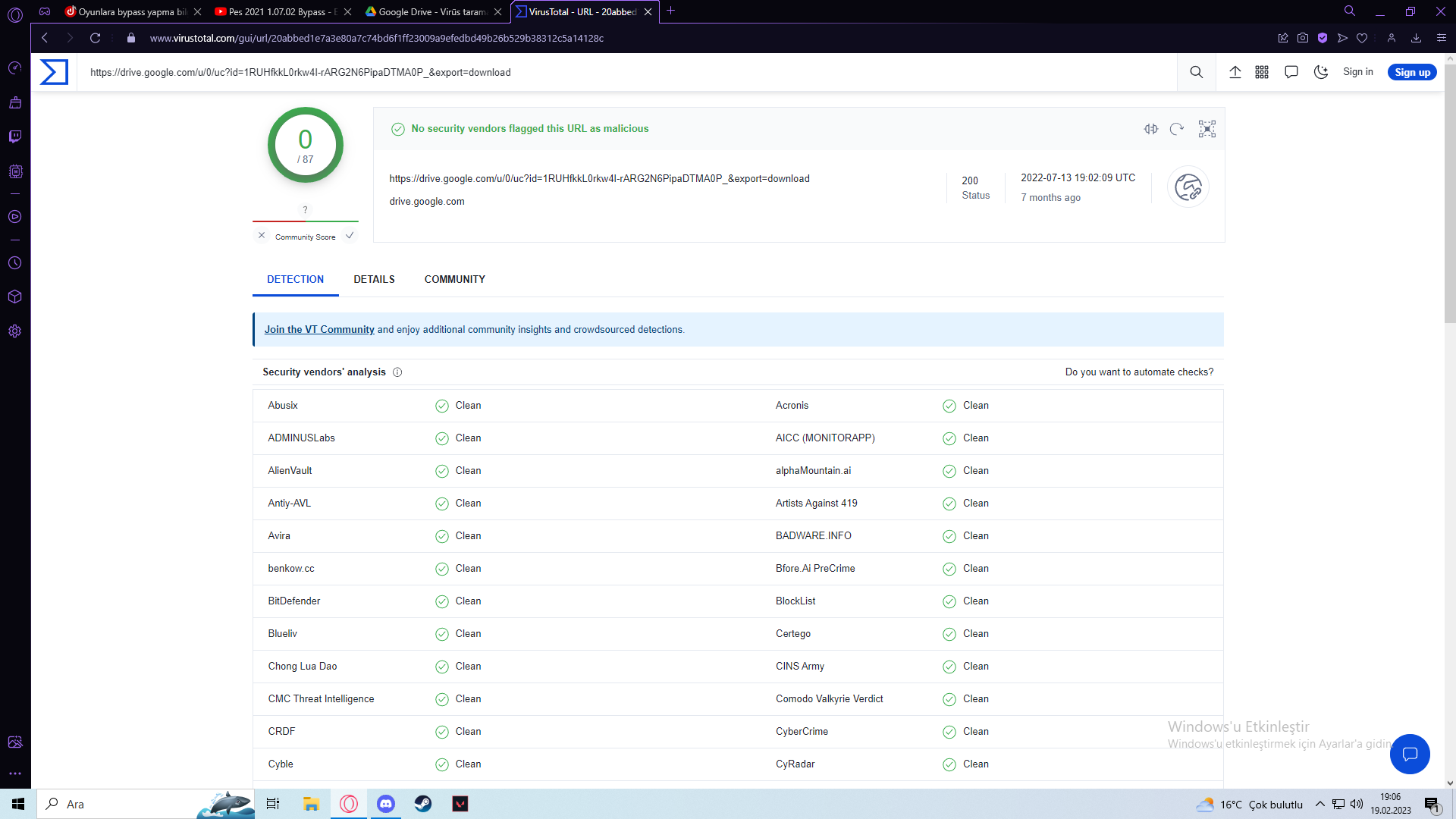Click the 200 status value
Screen dimensions: 1456x819
tap(970, 181)
